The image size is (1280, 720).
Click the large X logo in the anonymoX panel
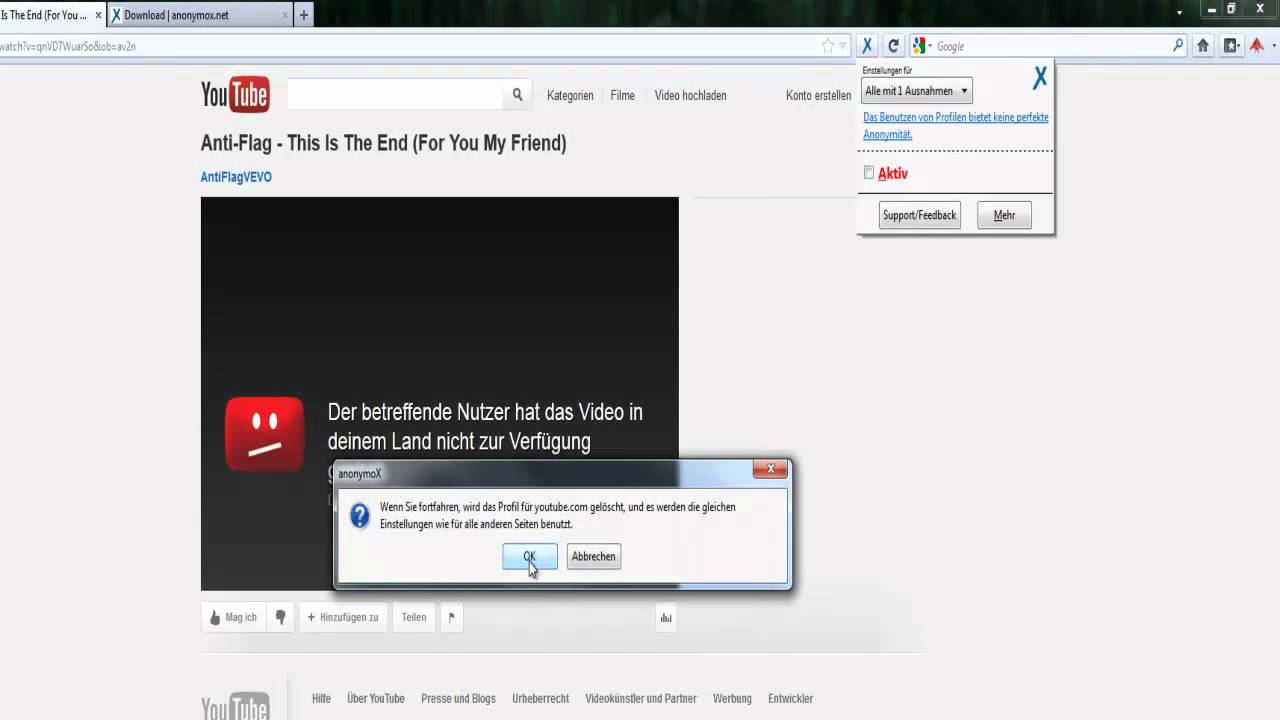[x=1040, y=78]
